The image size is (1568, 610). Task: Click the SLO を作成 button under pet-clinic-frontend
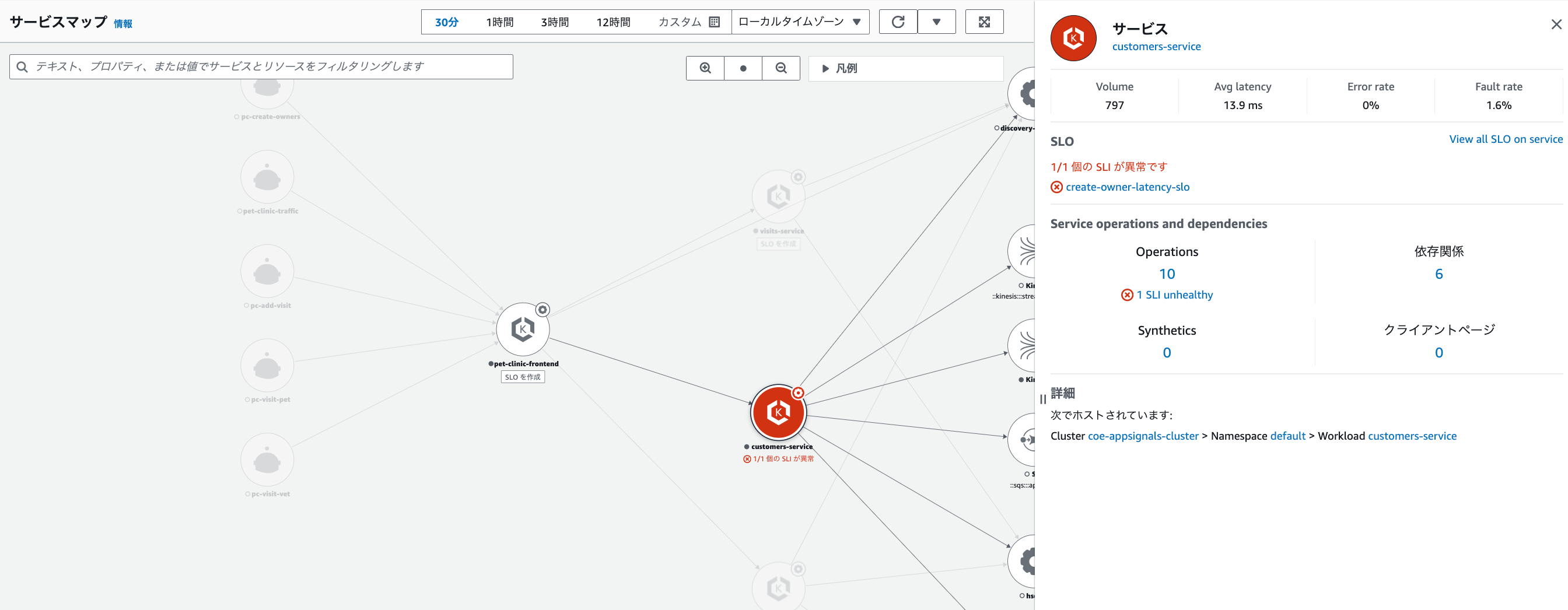tap(522, 377)
